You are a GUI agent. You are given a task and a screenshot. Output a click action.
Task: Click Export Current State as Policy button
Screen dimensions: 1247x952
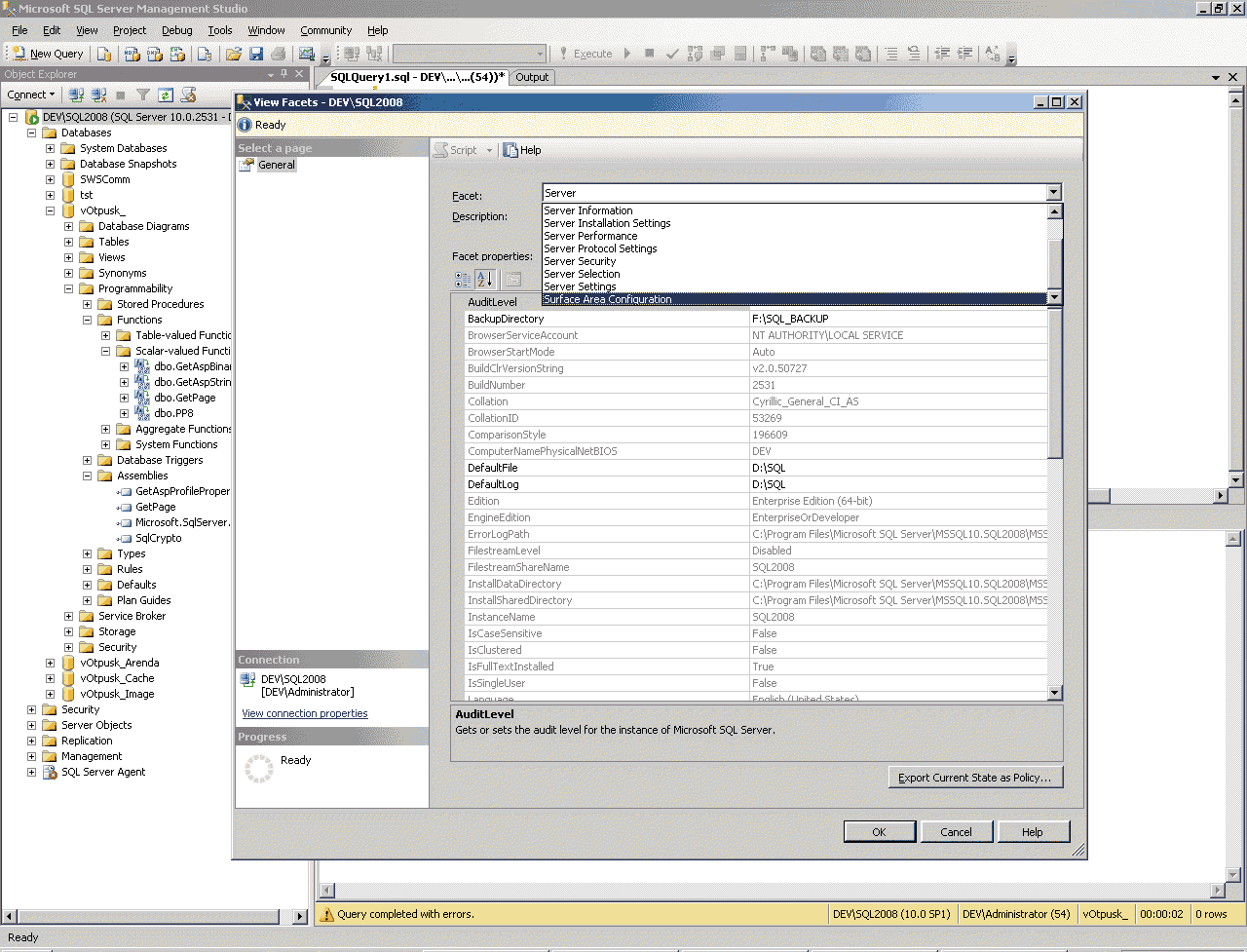point(975,778)
